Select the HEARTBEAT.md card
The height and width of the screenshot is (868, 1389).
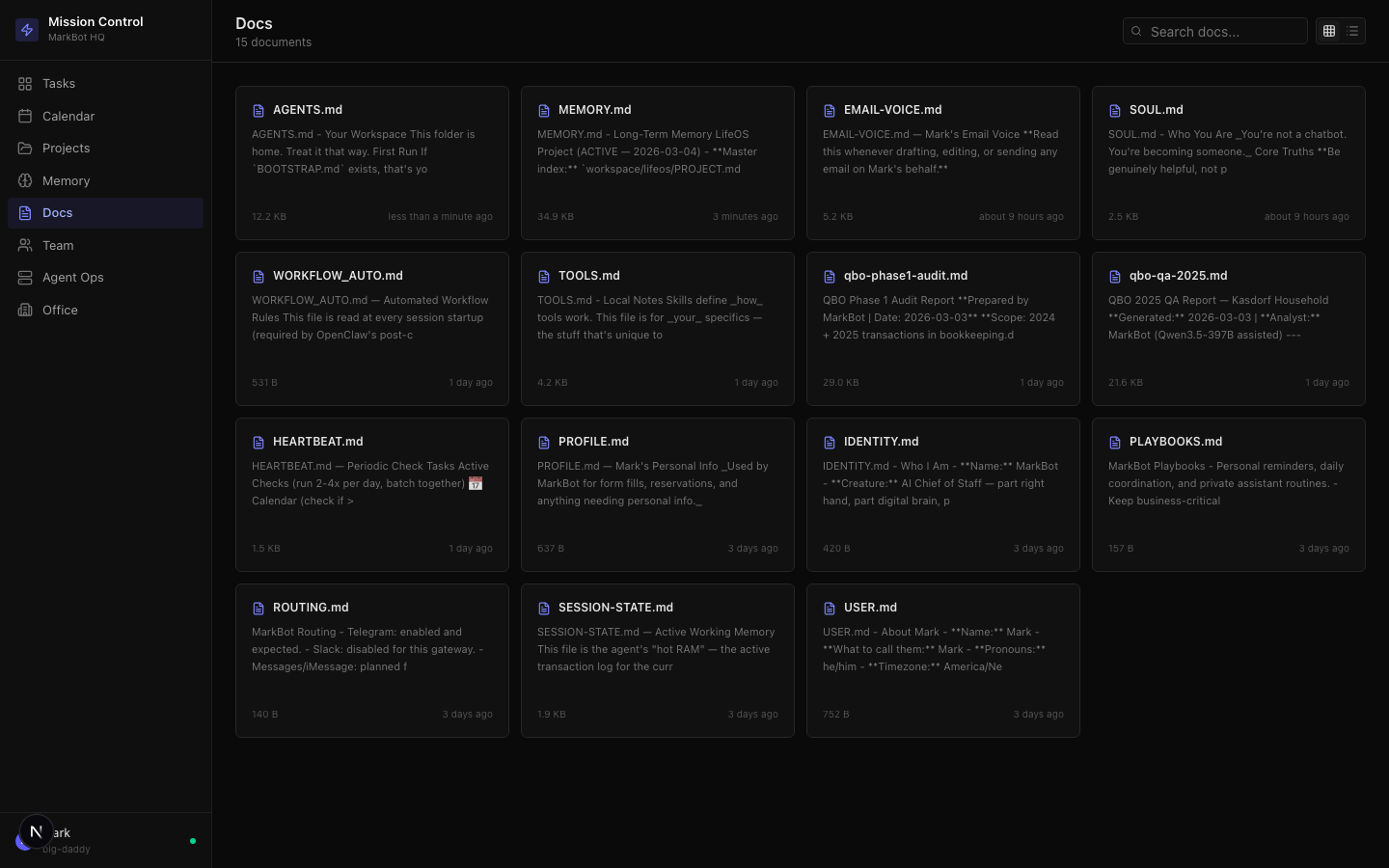(371, 494)
